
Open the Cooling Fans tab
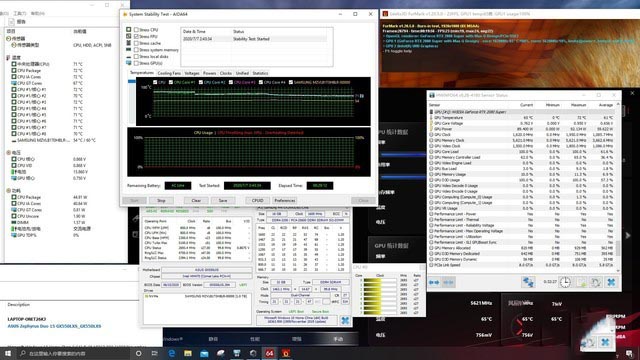[x=169, y=73]
